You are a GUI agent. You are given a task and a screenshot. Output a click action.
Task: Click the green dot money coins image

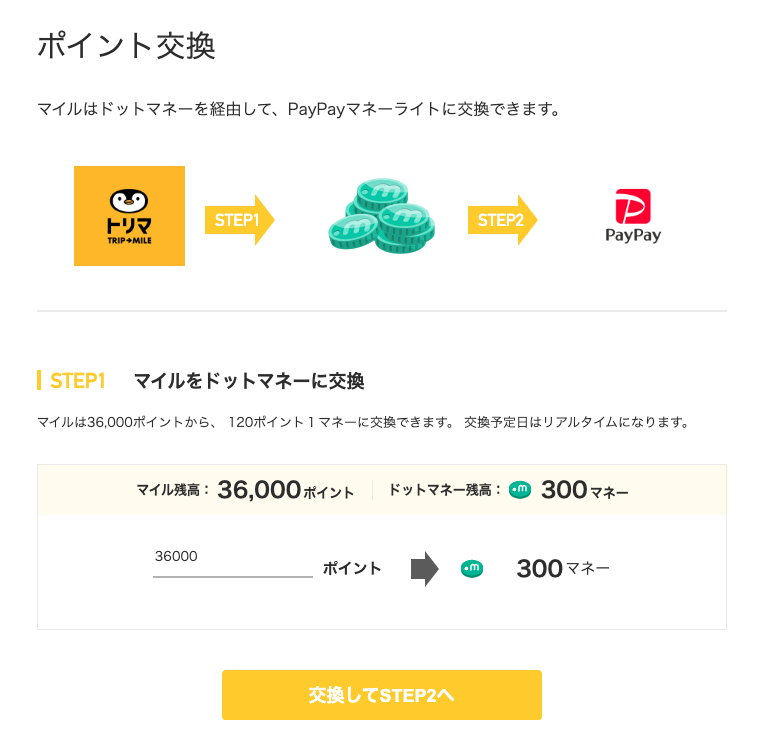coord(381,216)
